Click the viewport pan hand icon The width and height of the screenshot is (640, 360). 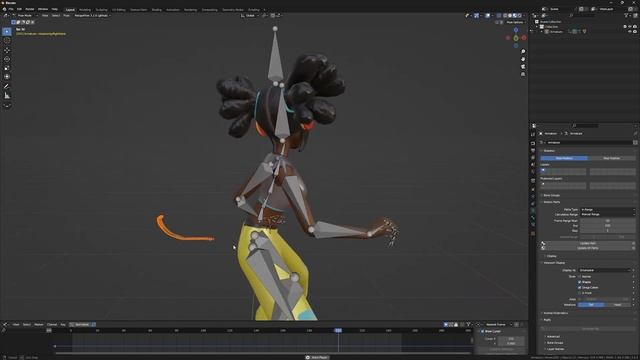coord(523,59)
